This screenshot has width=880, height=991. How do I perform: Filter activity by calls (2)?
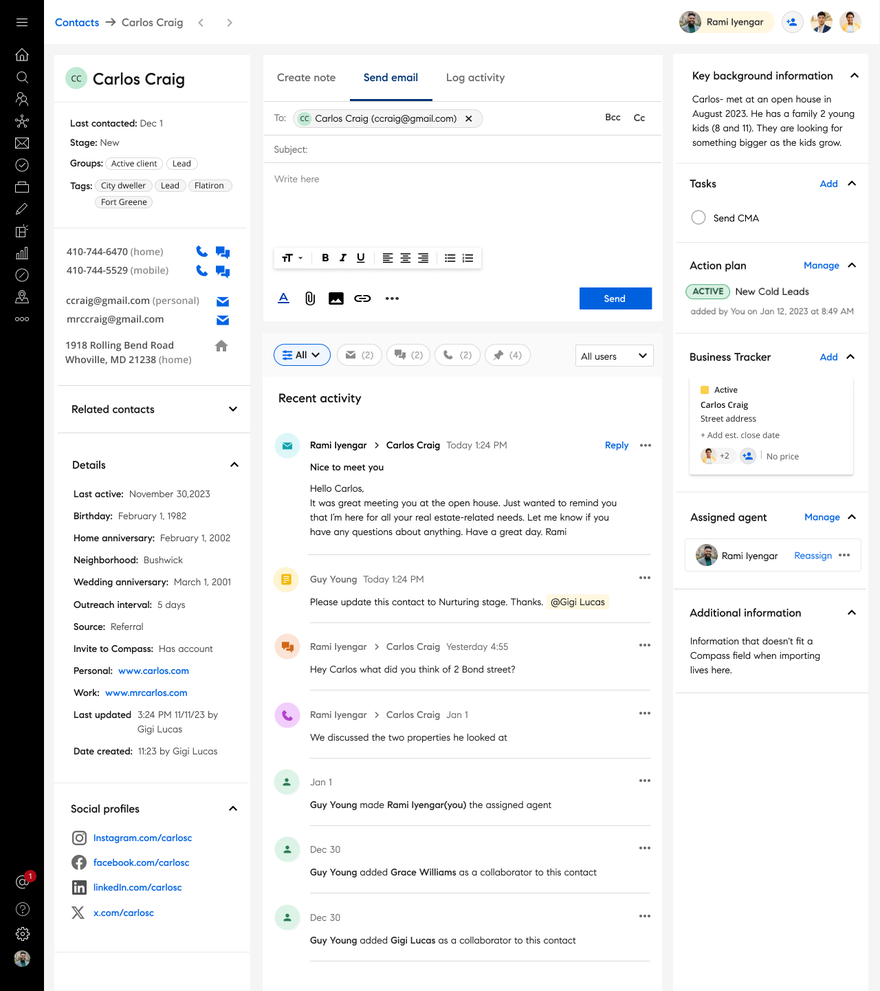pyautogui.click(x=458, y=355)
